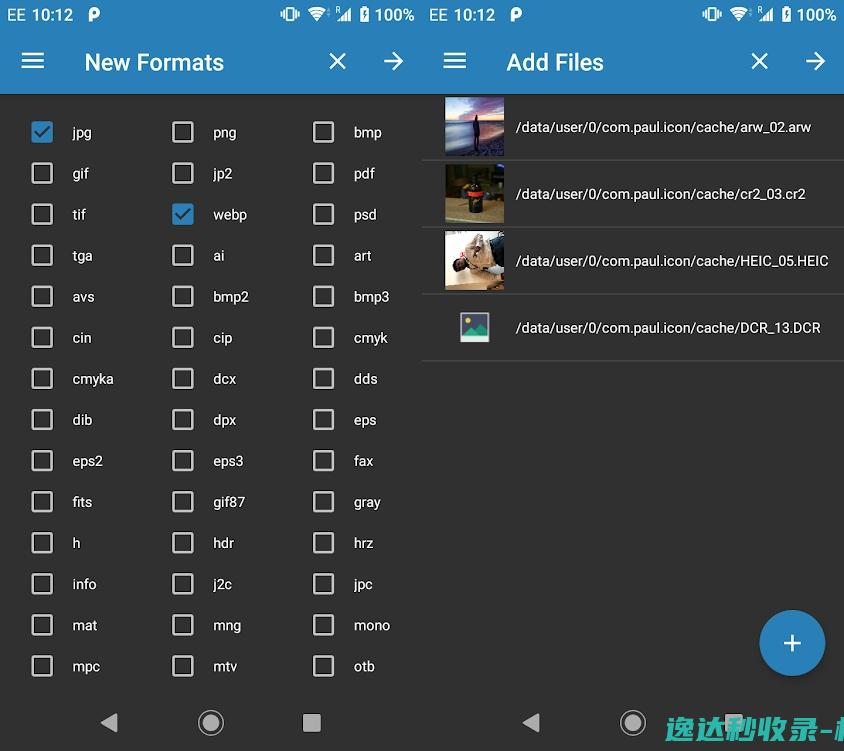Screen dimensions: 844x751
Task: Check the art format box
Action: click(x=323, y=255)
